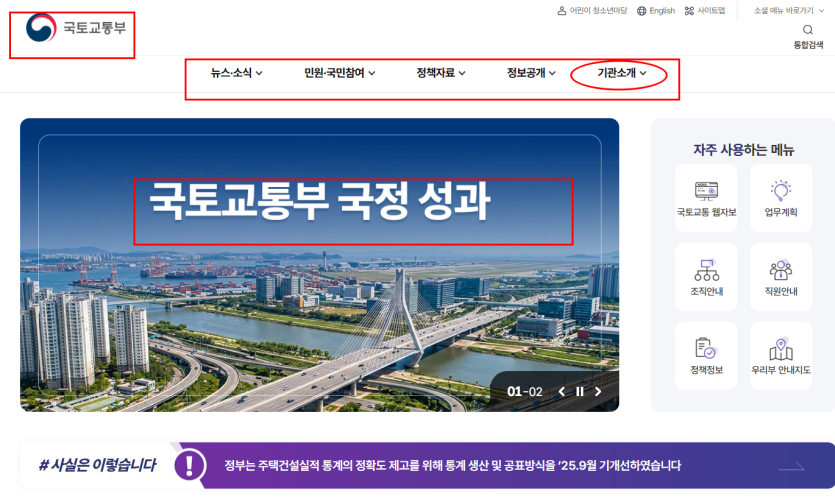Click the 국토교통 웹자보 icon
The image size is (835, 499).
pos(706,191)
